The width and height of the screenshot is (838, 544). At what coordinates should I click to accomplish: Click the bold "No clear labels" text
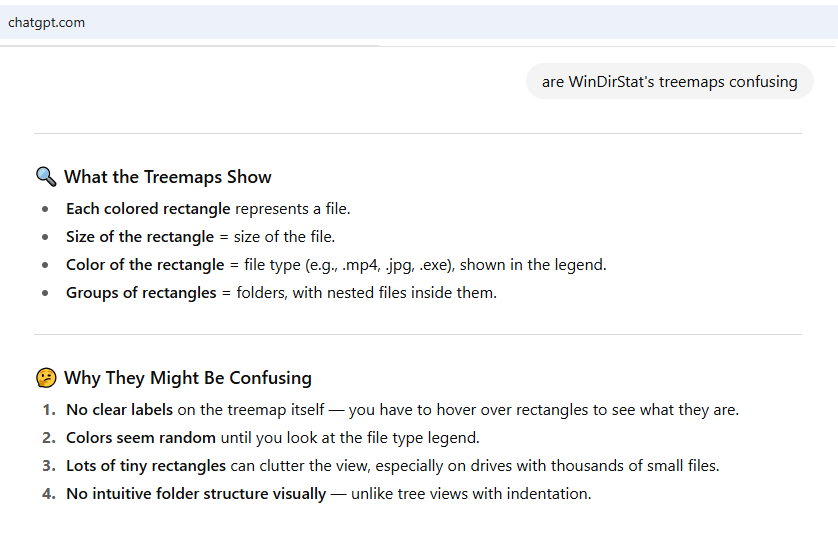(x=119, y=410)
